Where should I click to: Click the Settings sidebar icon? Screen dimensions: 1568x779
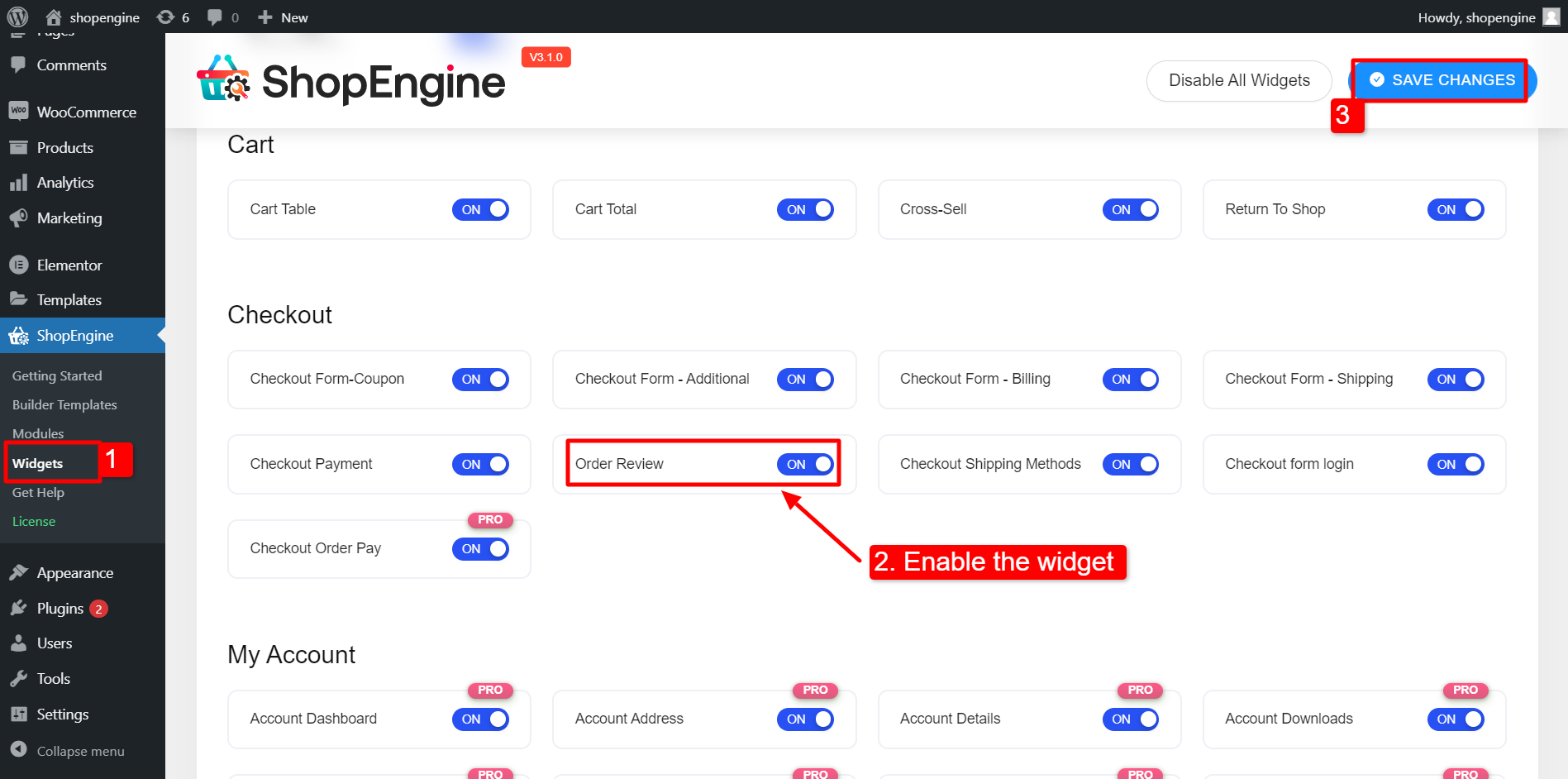(x=18, y=714)
